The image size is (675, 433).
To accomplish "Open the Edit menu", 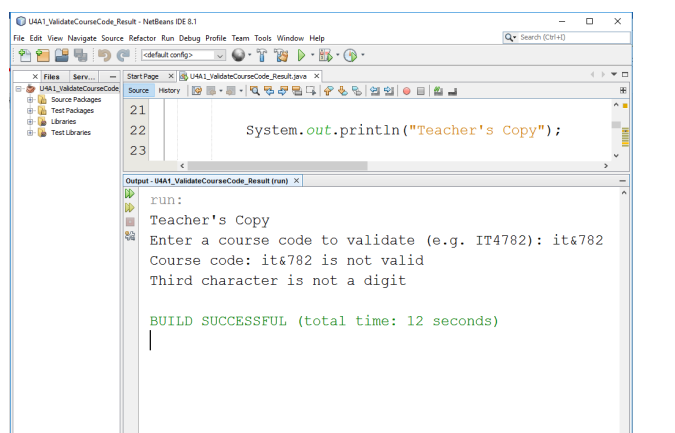I will (36, 38).
